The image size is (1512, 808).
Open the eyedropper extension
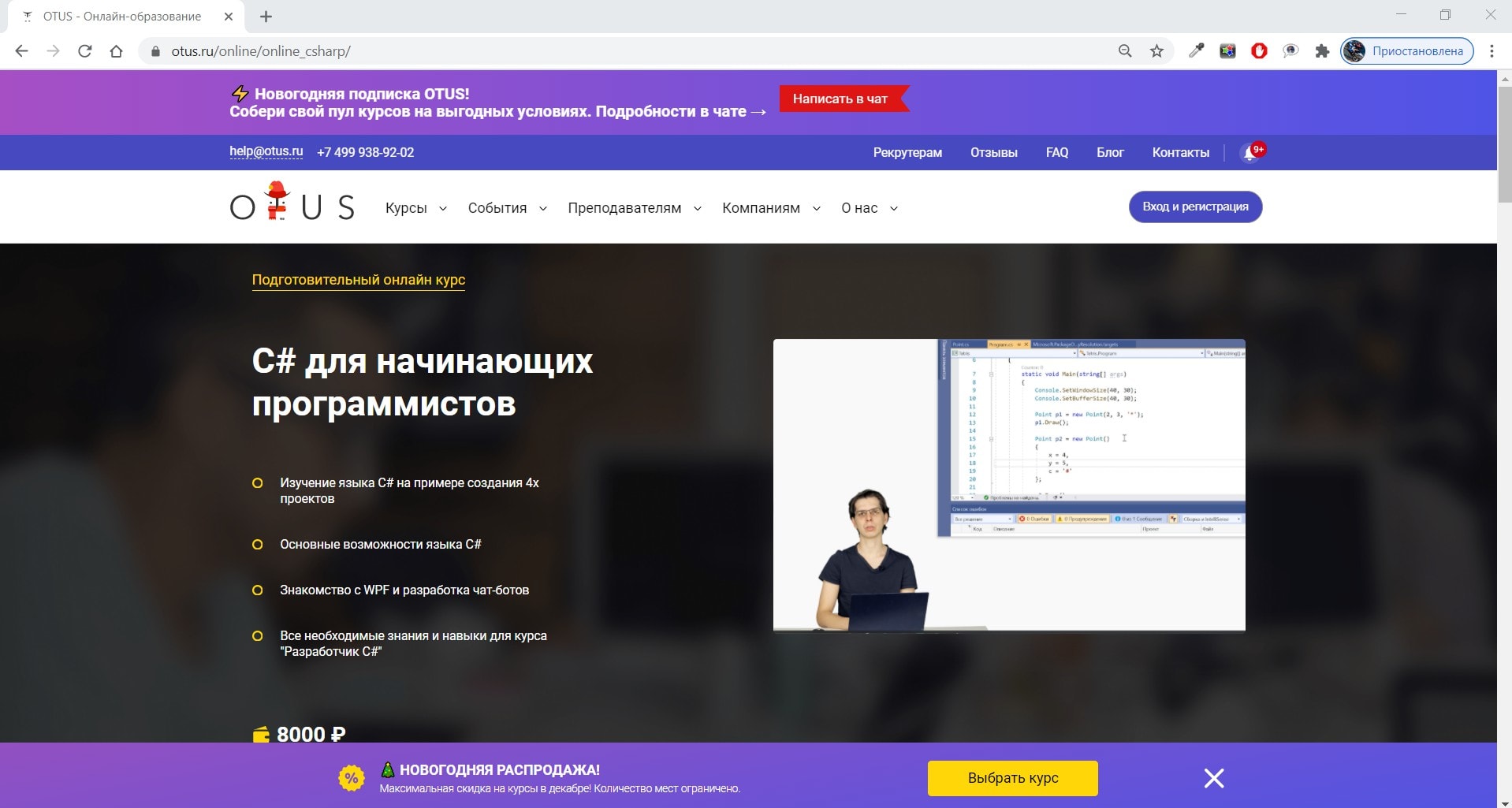click(1196, 51)
